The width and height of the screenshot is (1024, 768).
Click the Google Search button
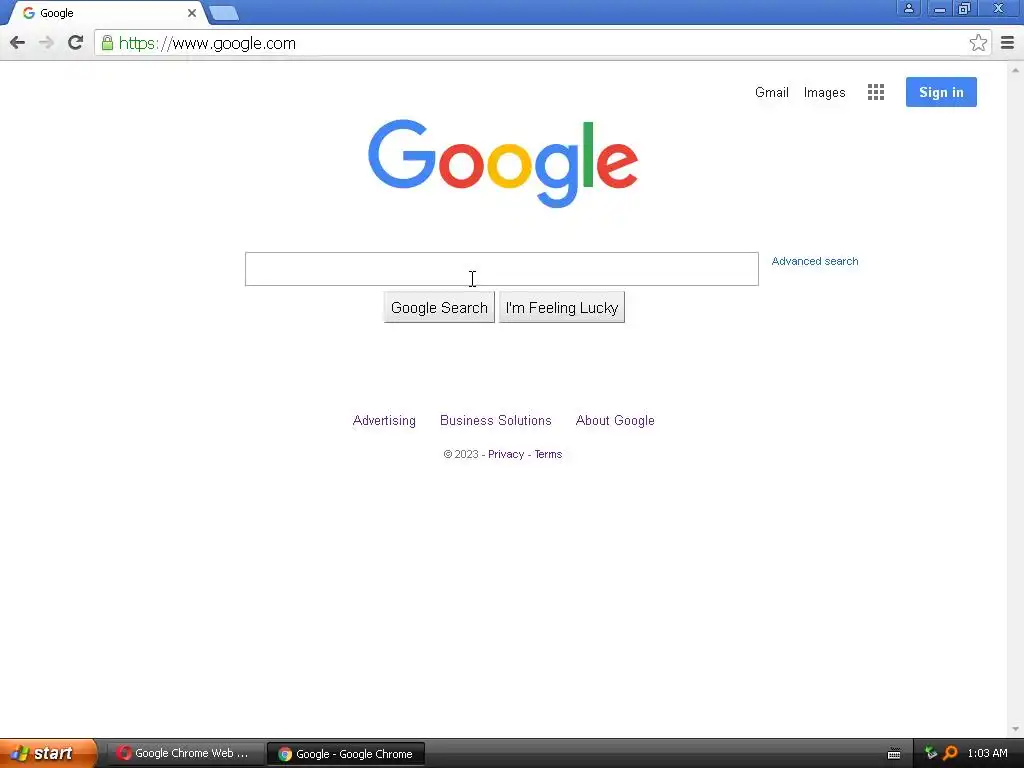coord(439,308)
